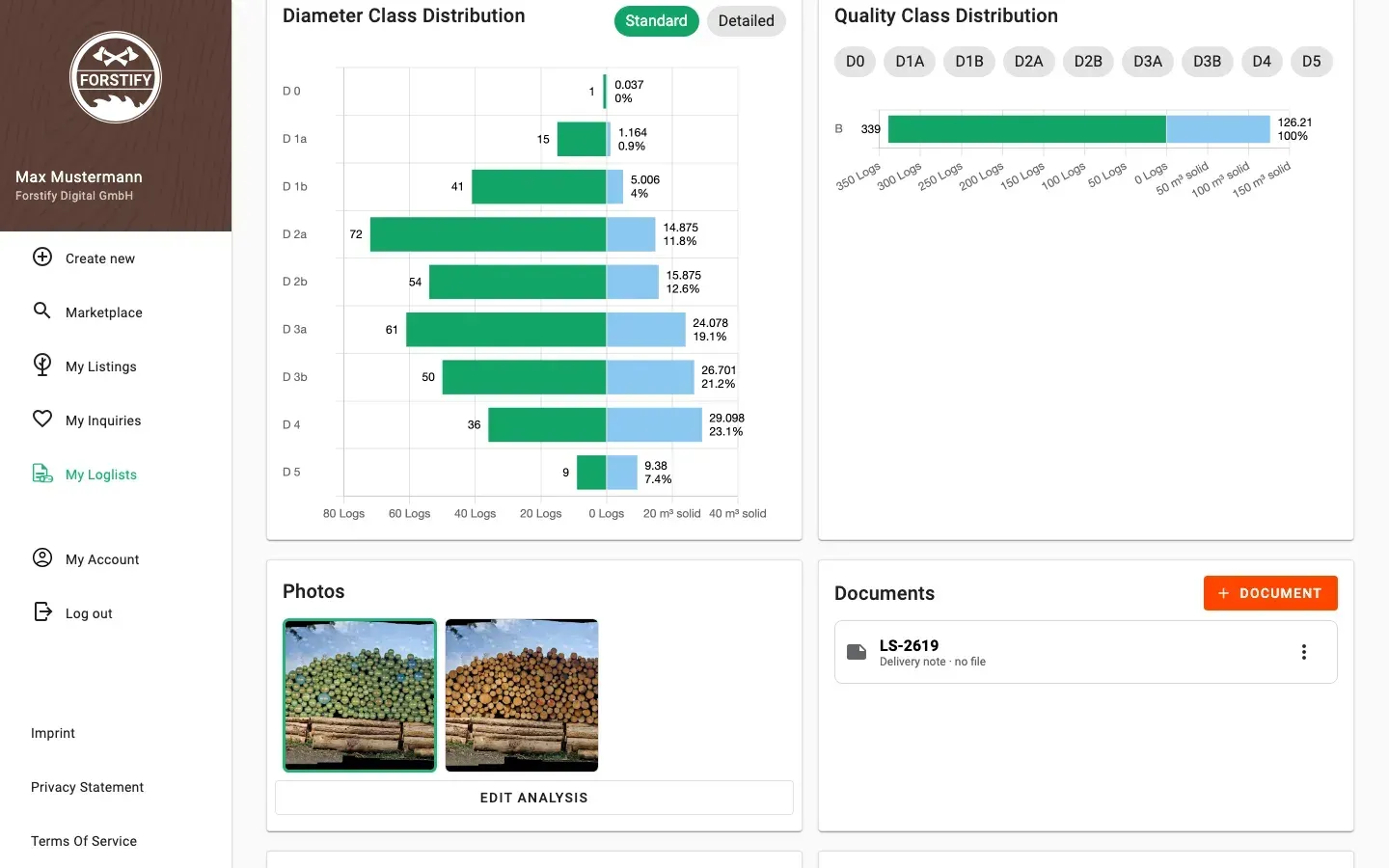Click the green D 1b logs bar

539,186
